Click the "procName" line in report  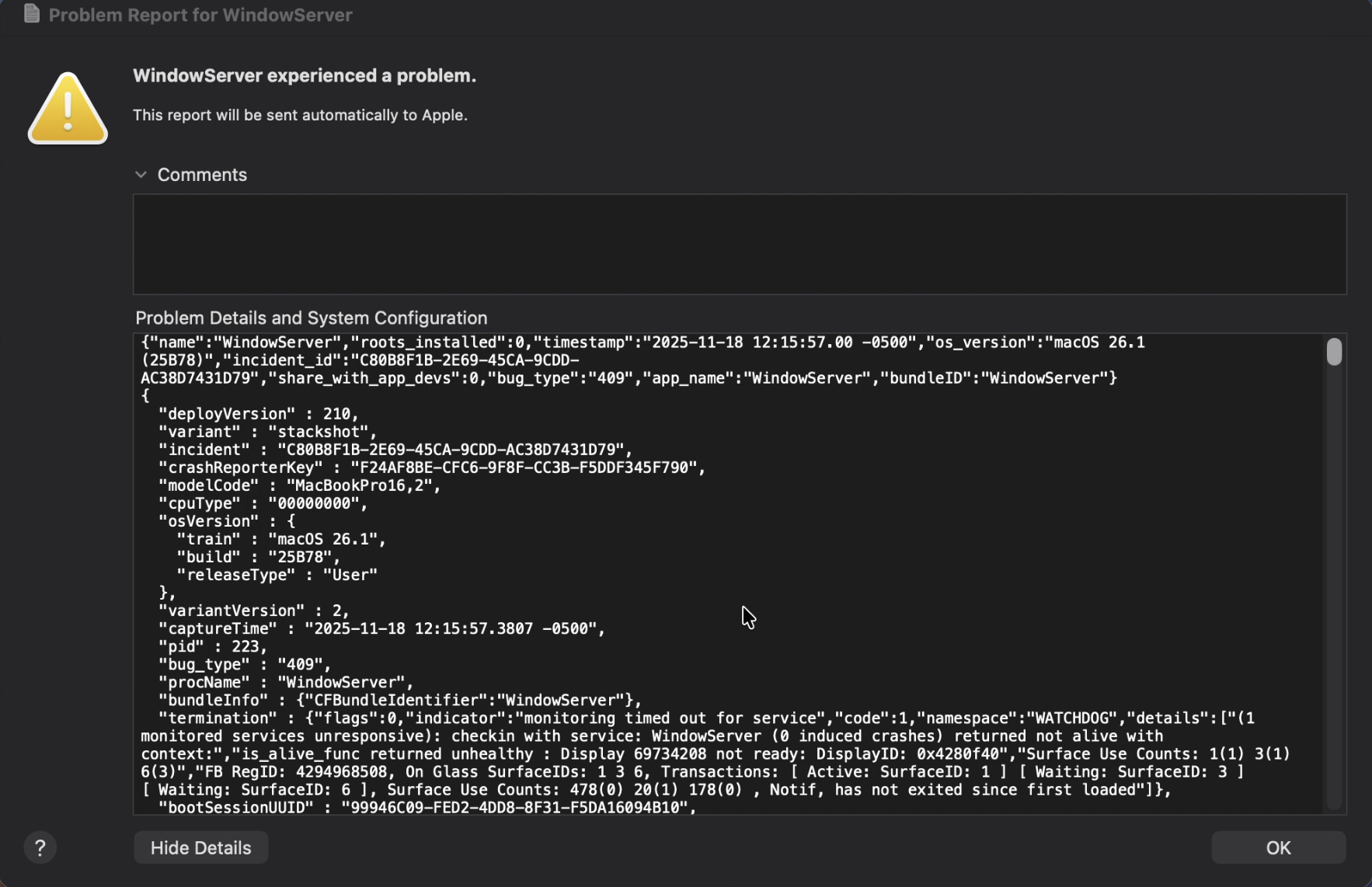tap(285, 682)
